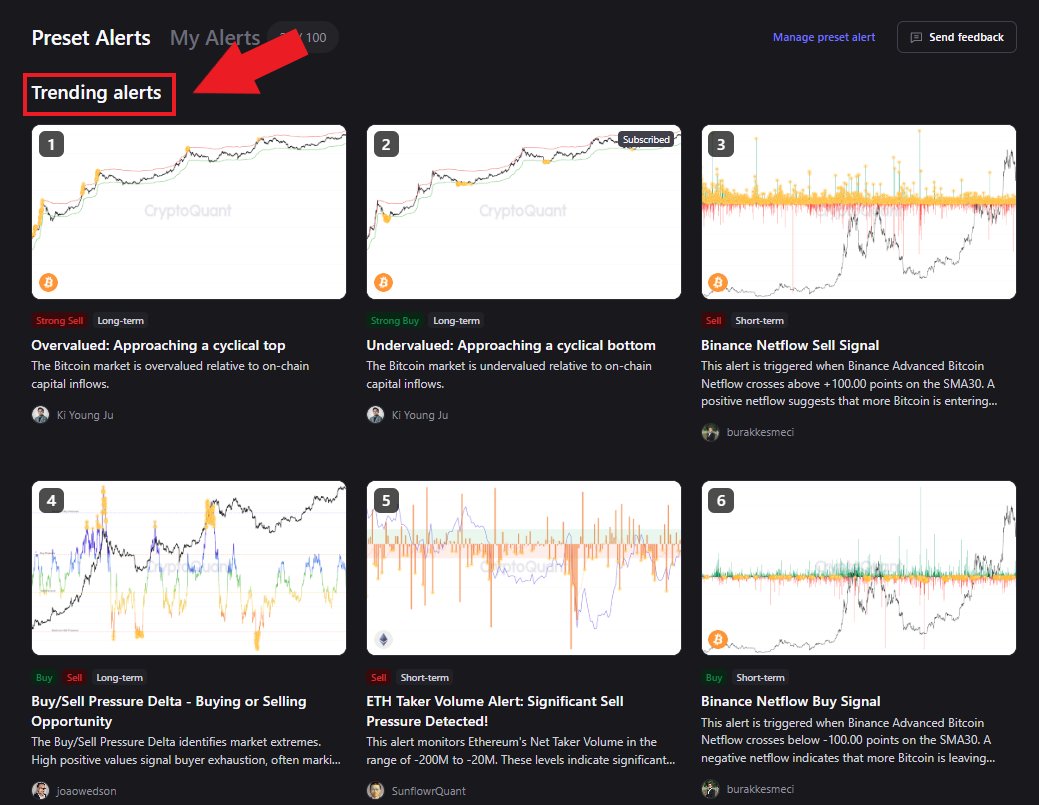1039x805 pixels.
Task: Click Short-term tag on Binance Netflow Sell Signal
Action: pos(759,321)
